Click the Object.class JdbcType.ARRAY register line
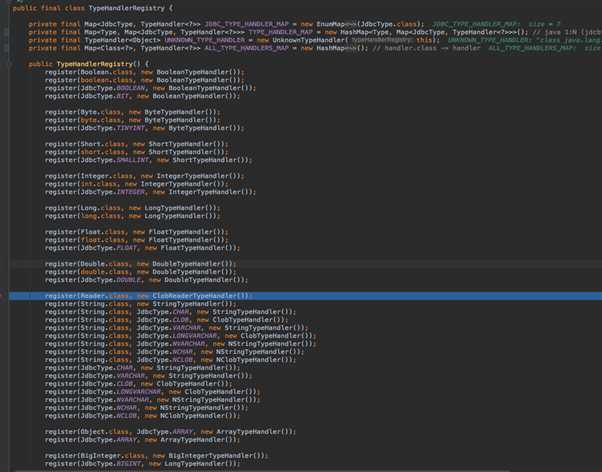 [x=170, y=432]
